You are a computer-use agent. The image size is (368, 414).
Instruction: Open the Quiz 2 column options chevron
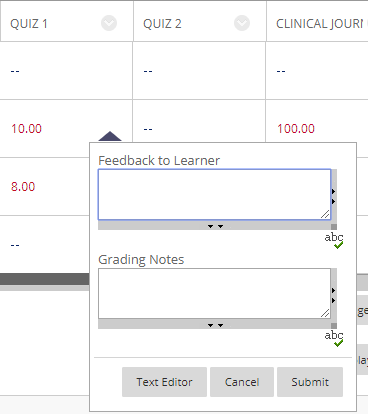tap(242, 23)
